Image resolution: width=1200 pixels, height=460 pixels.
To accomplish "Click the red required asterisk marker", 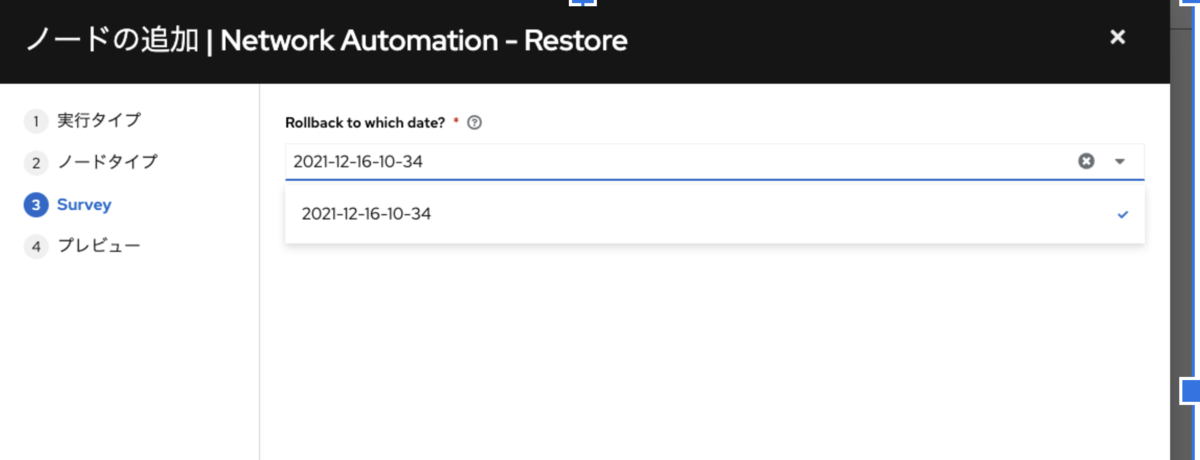I will 457,121.
